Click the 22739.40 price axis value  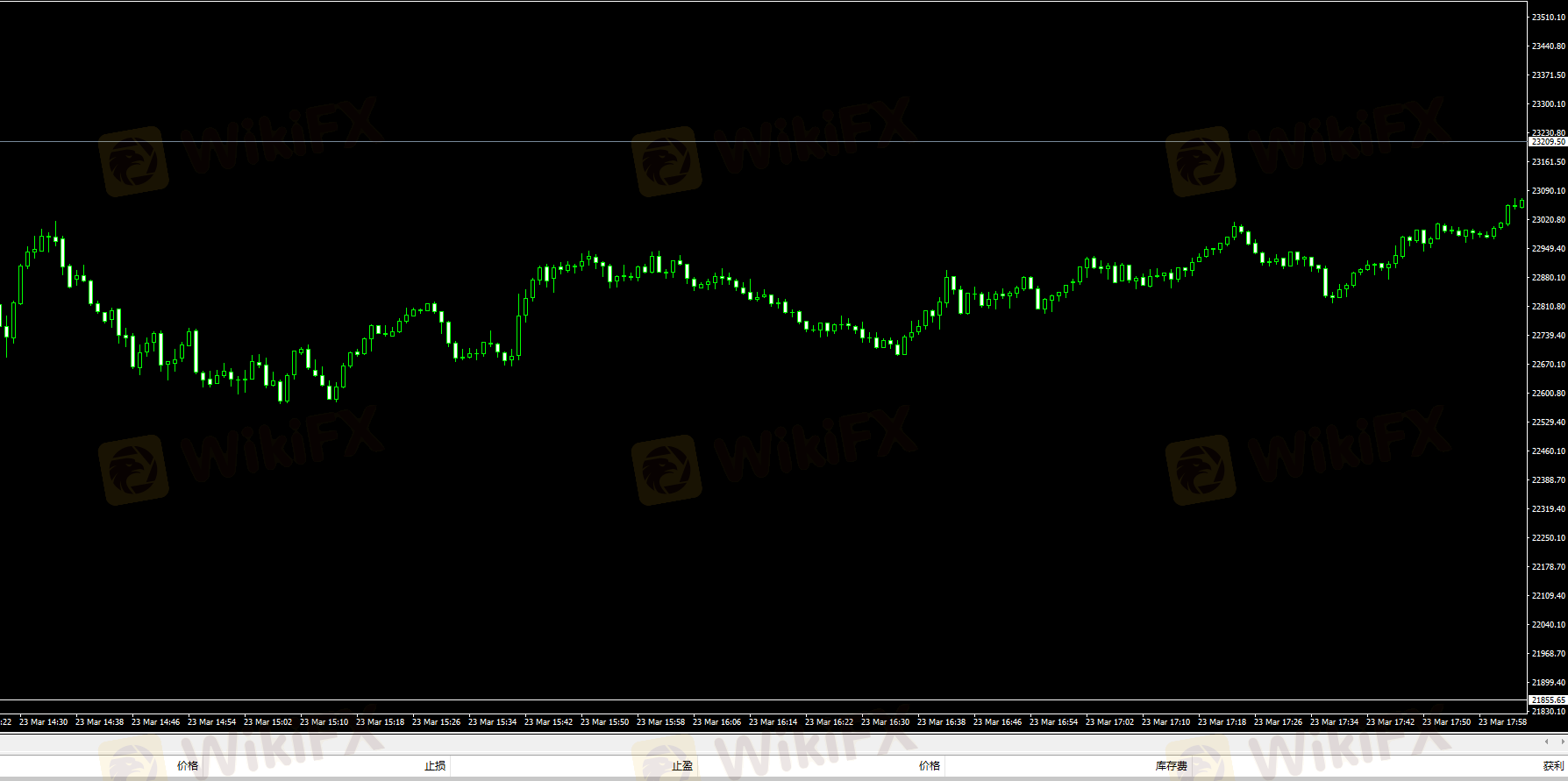(1549, 336)
